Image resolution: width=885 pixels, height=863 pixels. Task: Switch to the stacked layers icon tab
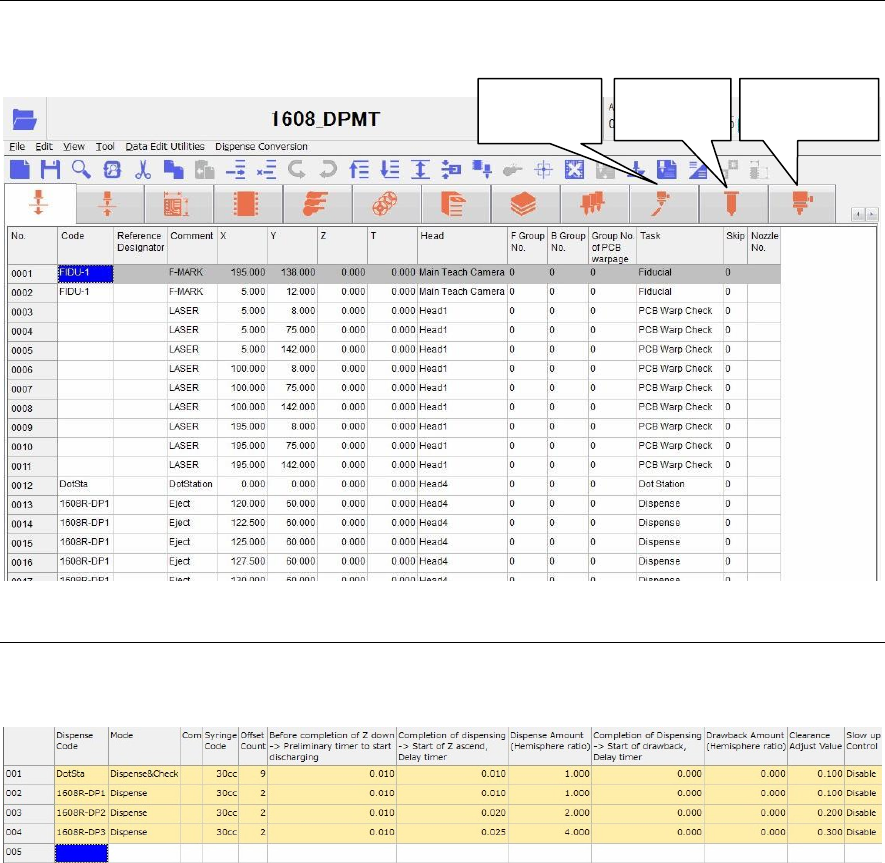(x=525, y=203)
